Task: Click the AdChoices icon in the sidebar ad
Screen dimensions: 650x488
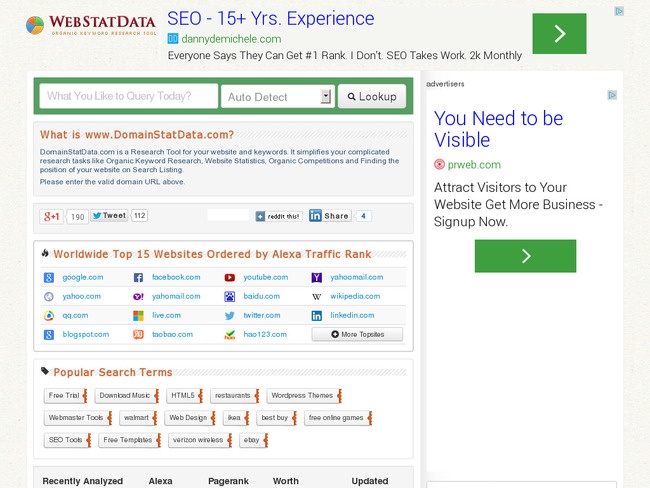Action: click(x=612, y=95)
